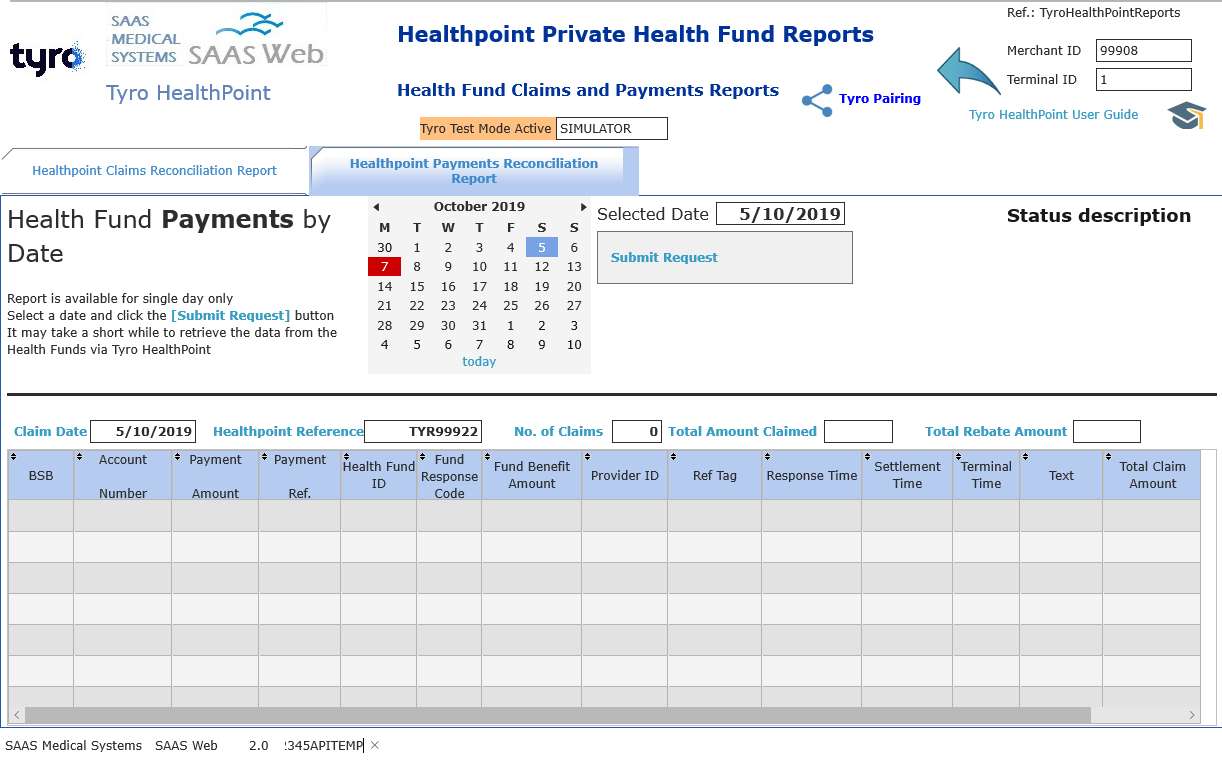Click the scrollbar left arrow
This screenshot has width=1222, height=763.
pyautogui.click(x=16, y=716)
